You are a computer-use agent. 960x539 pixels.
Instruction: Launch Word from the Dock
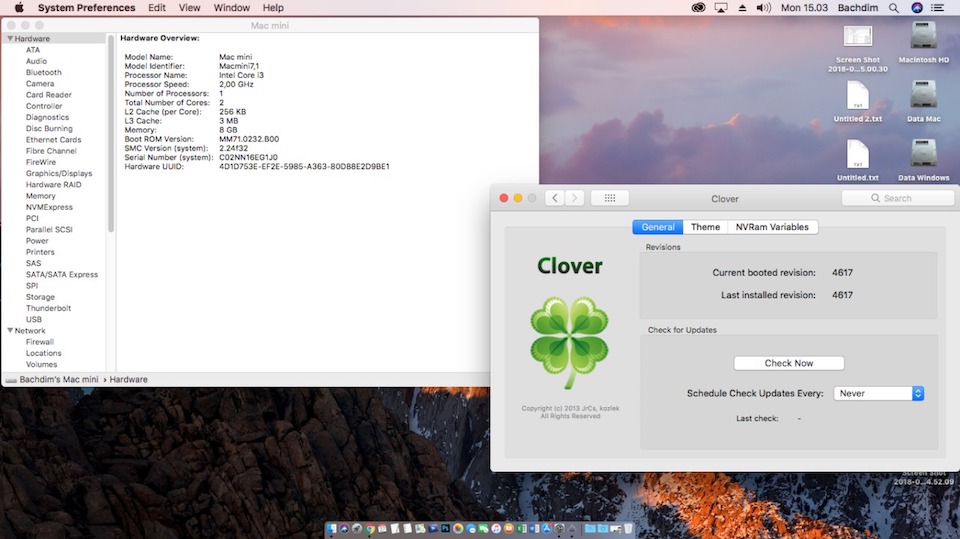click(x=534, y=529)
